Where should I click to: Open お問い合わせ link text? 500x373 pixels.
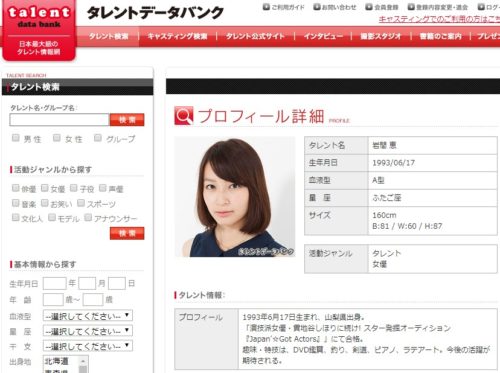[x=339, y=7]
